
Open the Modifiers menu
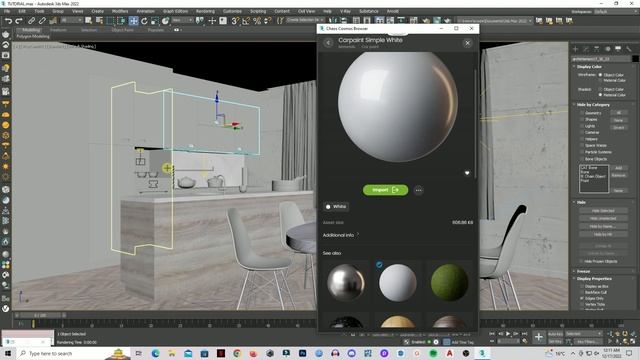coord(120,11)
